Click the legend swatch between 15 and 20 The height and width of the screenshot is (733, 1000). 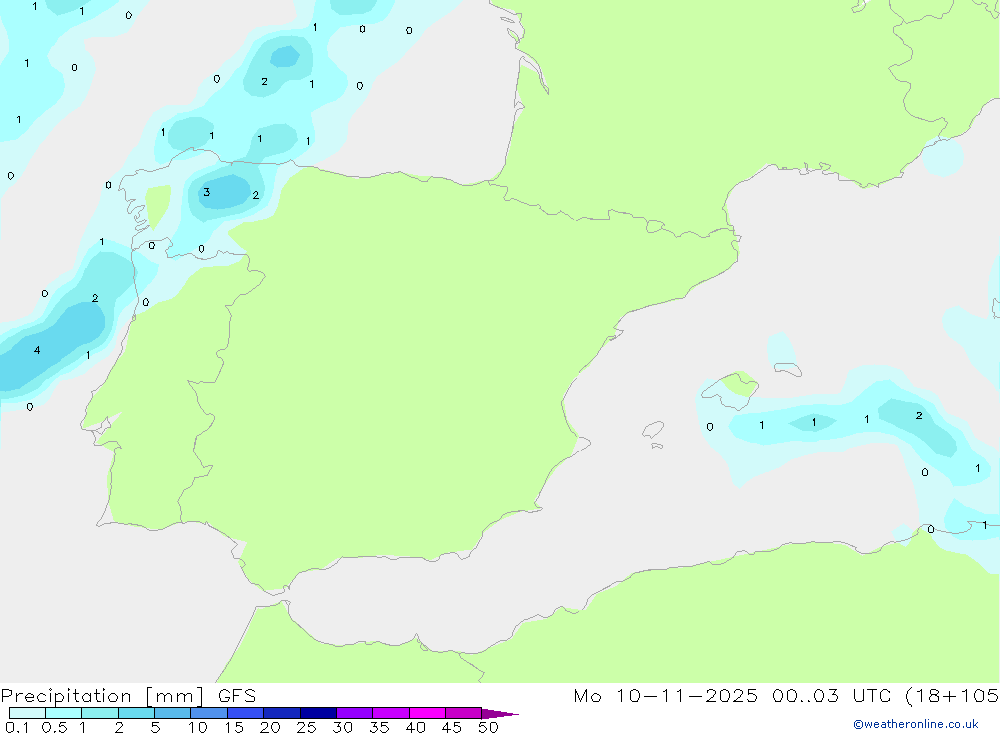[x=246, y=713]
